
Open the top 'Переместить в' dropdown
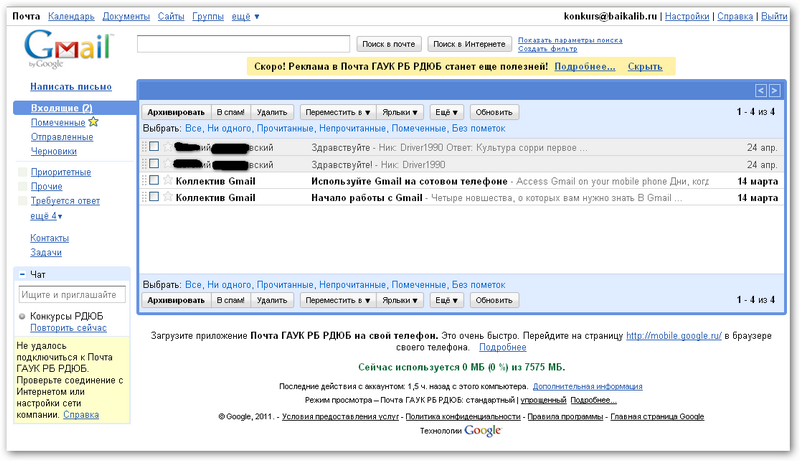[x=337, y=112]
